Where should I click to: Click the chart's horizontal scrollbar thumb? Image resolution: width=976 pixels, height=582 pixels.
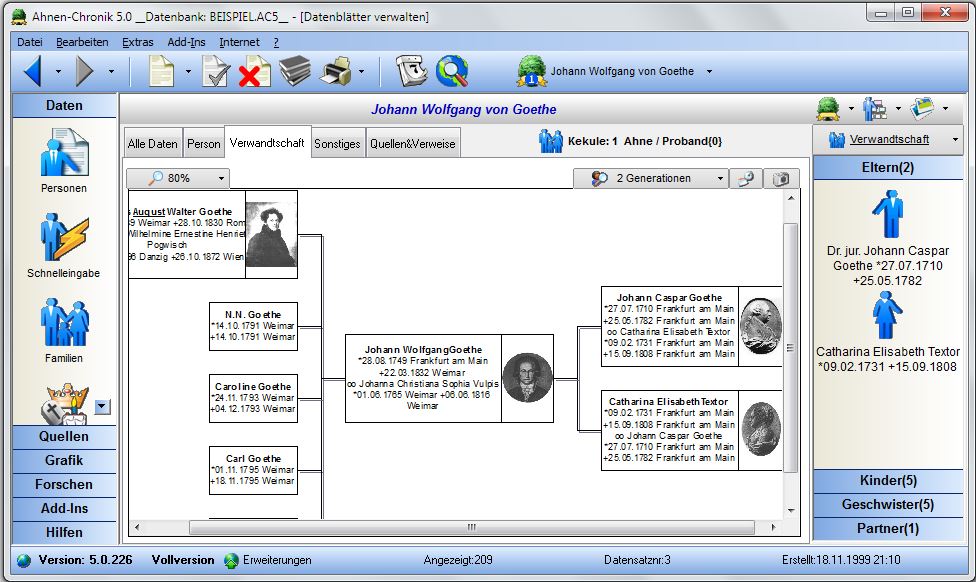click(x=472, y=527)
